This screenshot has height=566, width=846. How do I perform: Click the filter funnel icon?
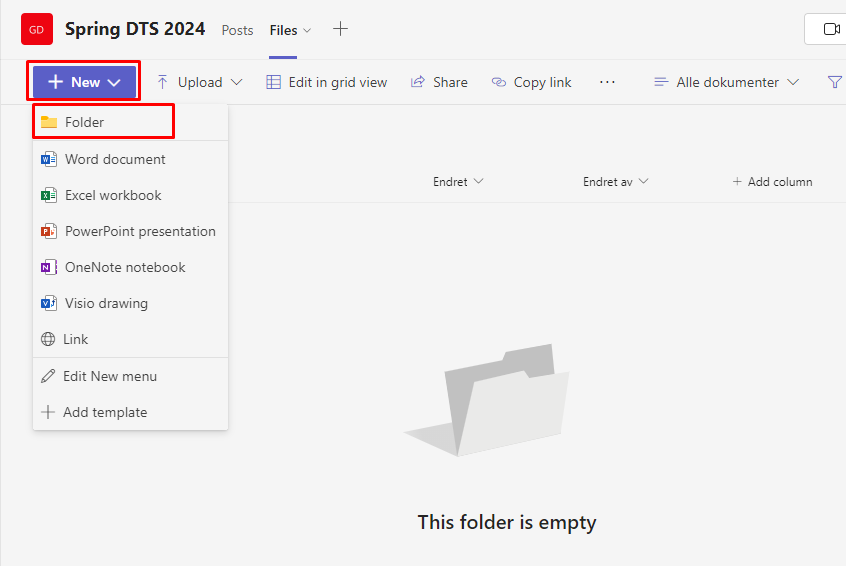(x=834, y=82)
